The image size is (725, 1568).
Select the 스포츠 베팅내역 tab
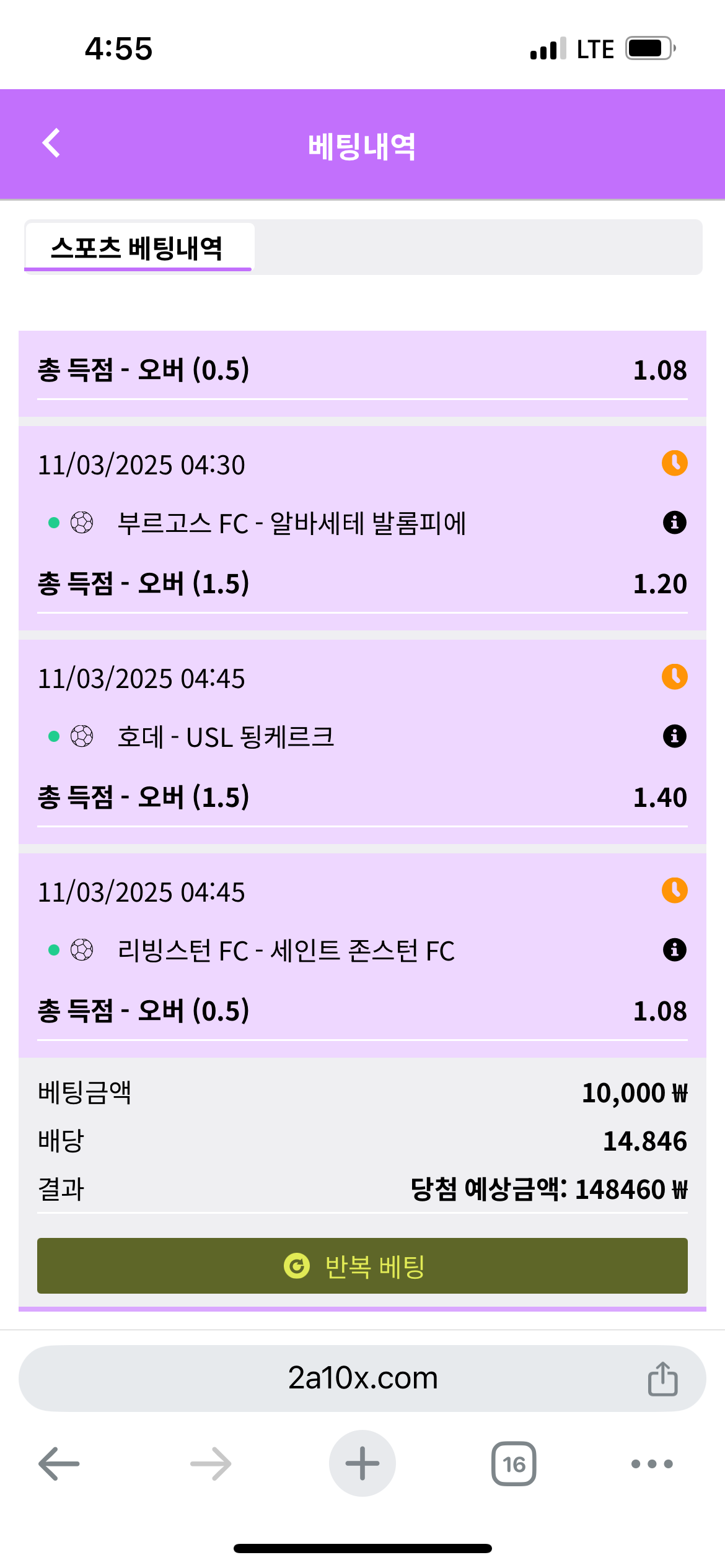[x=138, y=248]
